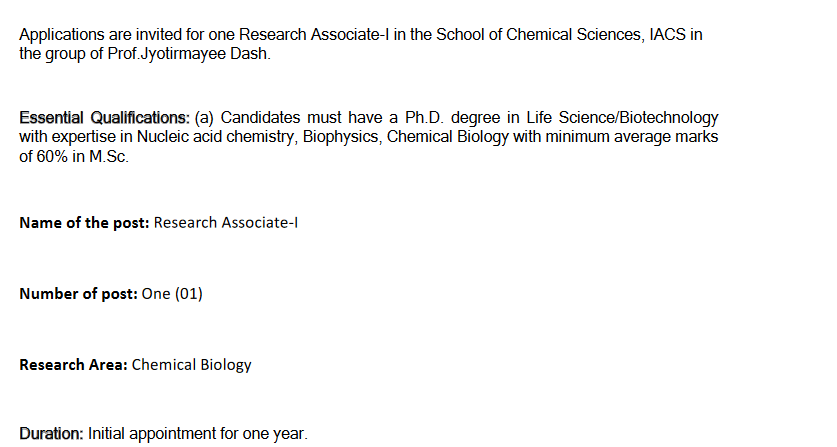Click the 'Number of post:' label

click(x=78, y=294)
